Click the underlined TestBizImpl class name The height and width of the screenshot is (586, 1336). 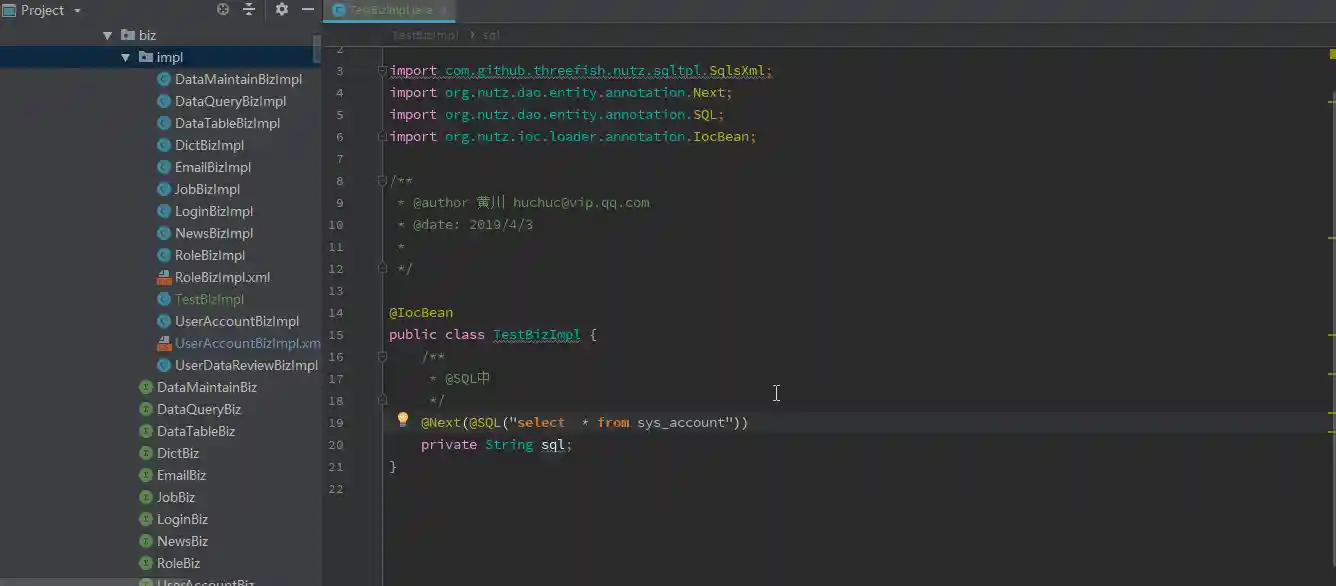pos(536,334)
